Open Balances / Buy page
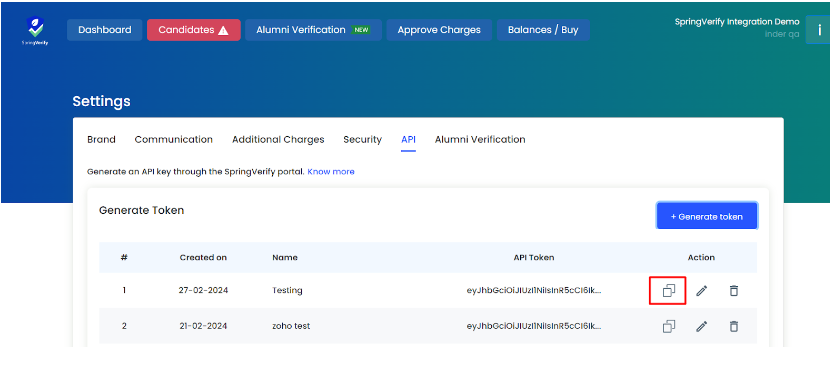 coord(543,30)
